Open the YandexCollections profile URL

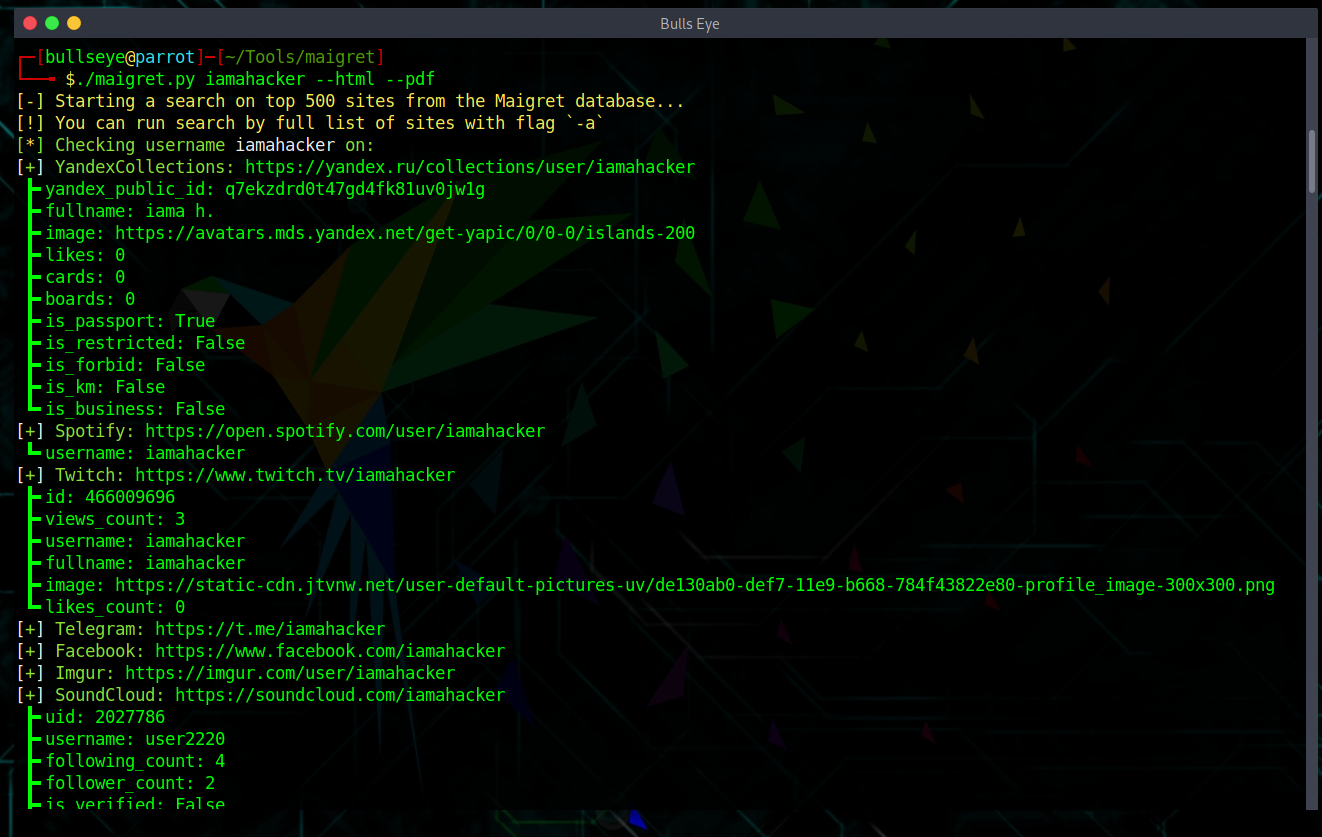click(x=470, y=167)
